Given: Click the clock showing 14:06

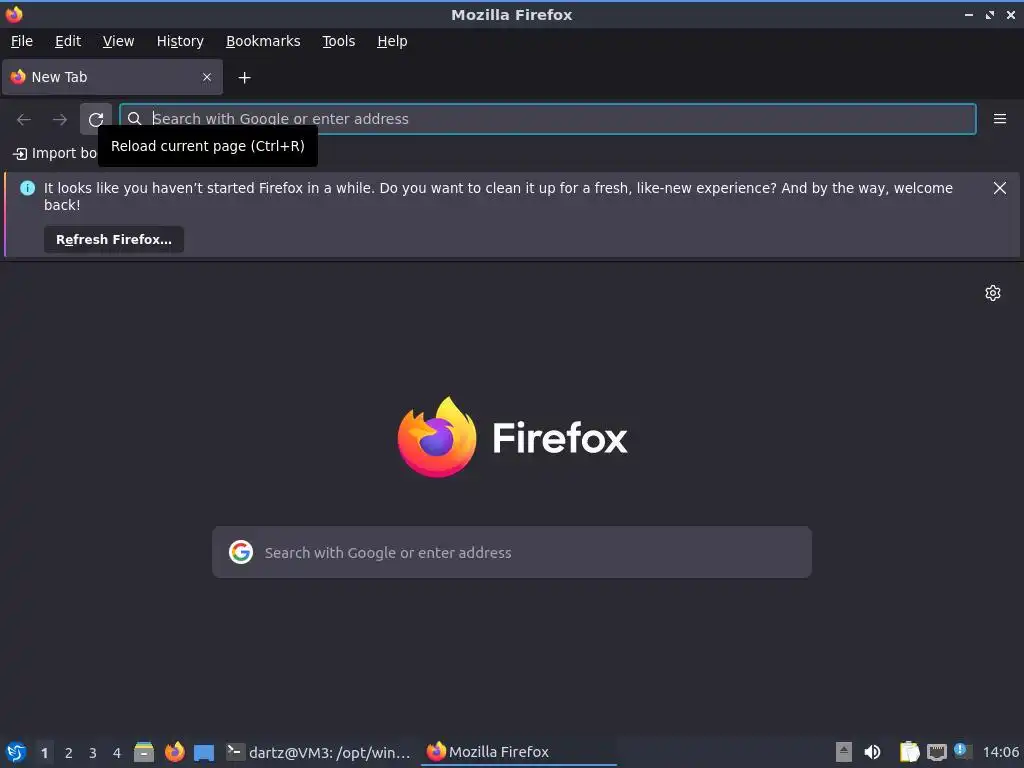Looking at the screenshot, I should pos(1000,752).
